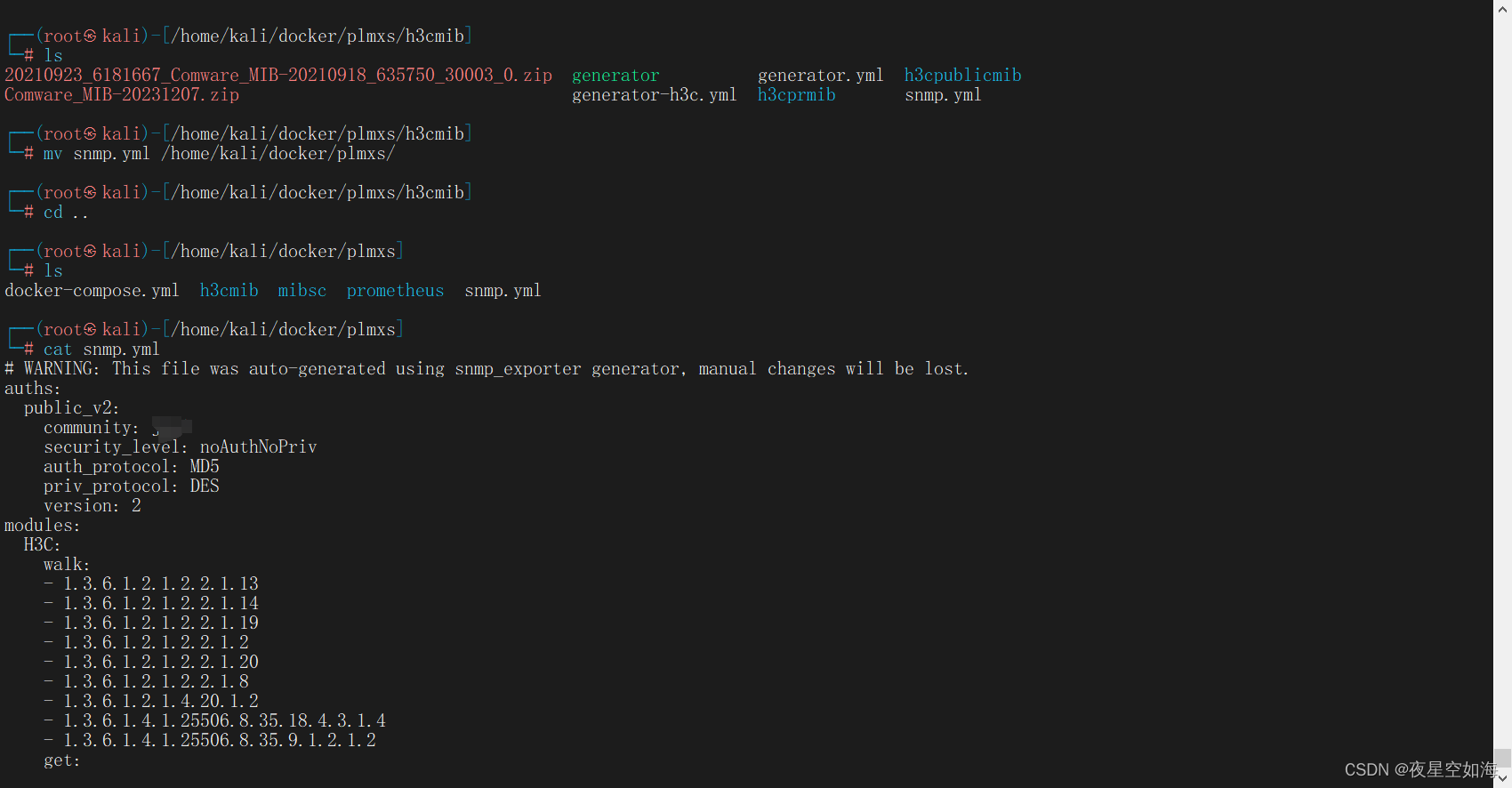
Task: Click the h3cprmib directory name
Action: click(x=796, y=95)
